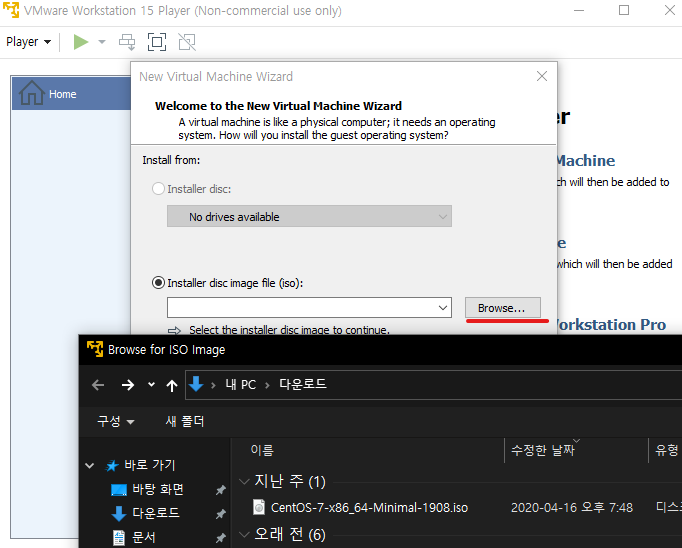Expand the ISO path combo box arrow
This screenshot has width=682, height=548.
(443, 308)
